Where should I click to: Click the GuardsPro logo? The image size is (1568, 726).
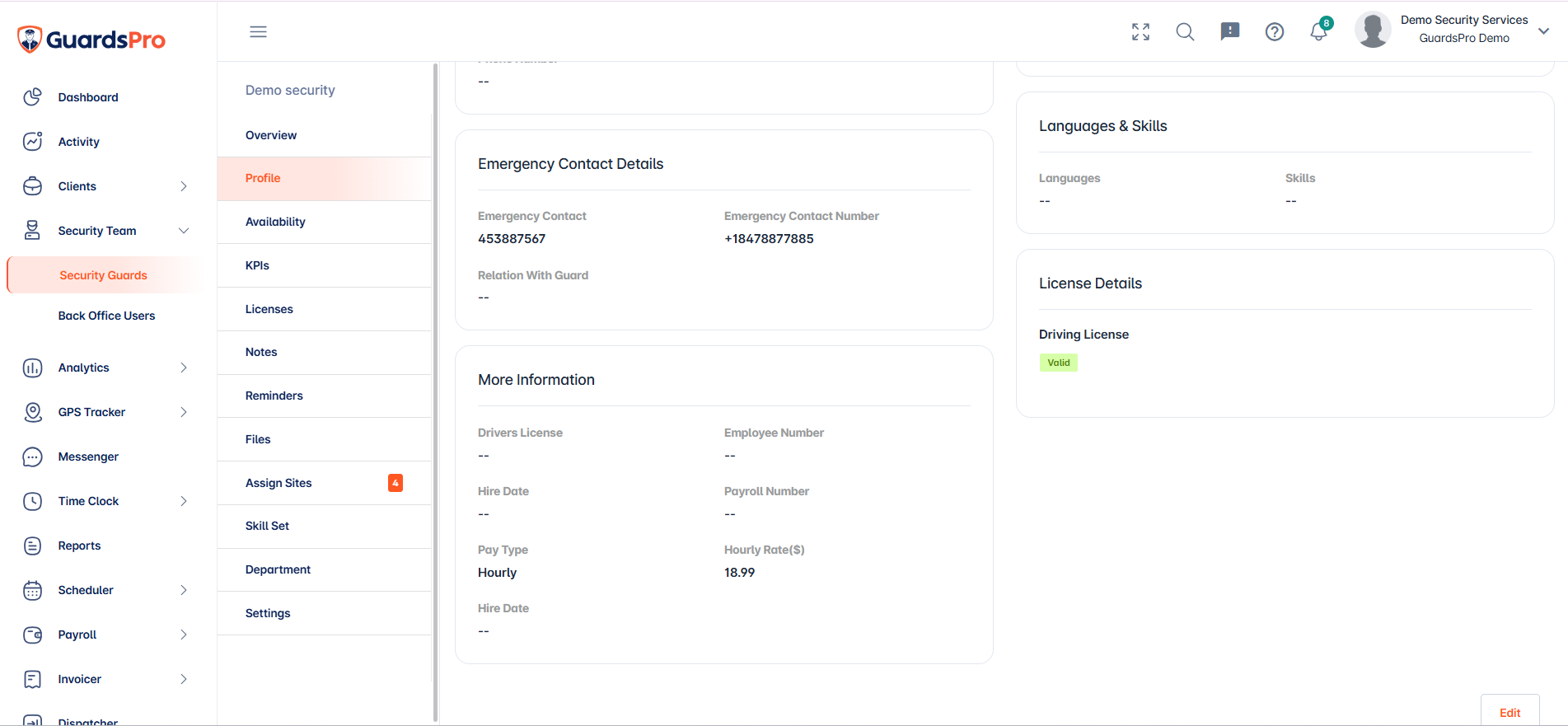pos(91,39)
